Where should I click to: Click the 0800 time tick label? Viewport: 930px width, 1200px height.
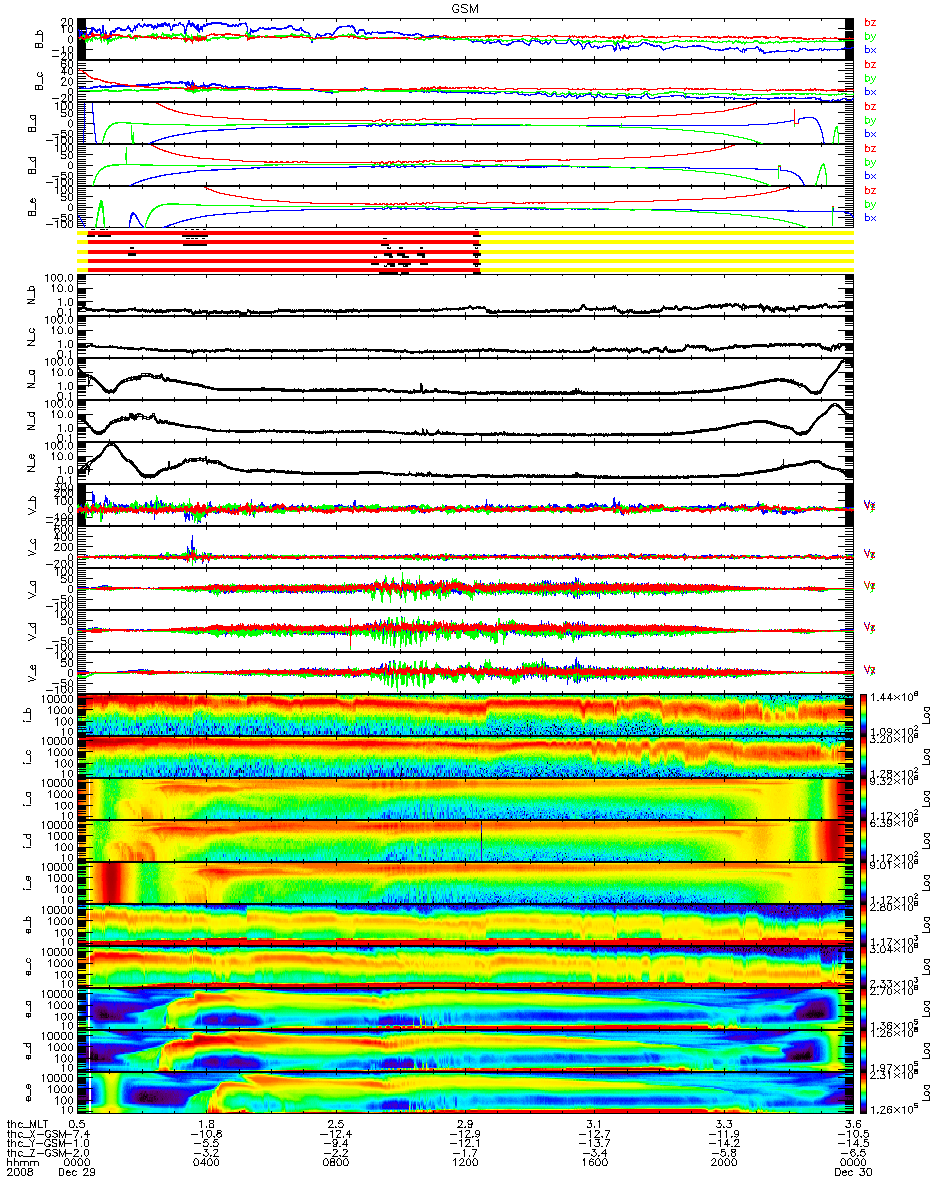pos(336,1164)
